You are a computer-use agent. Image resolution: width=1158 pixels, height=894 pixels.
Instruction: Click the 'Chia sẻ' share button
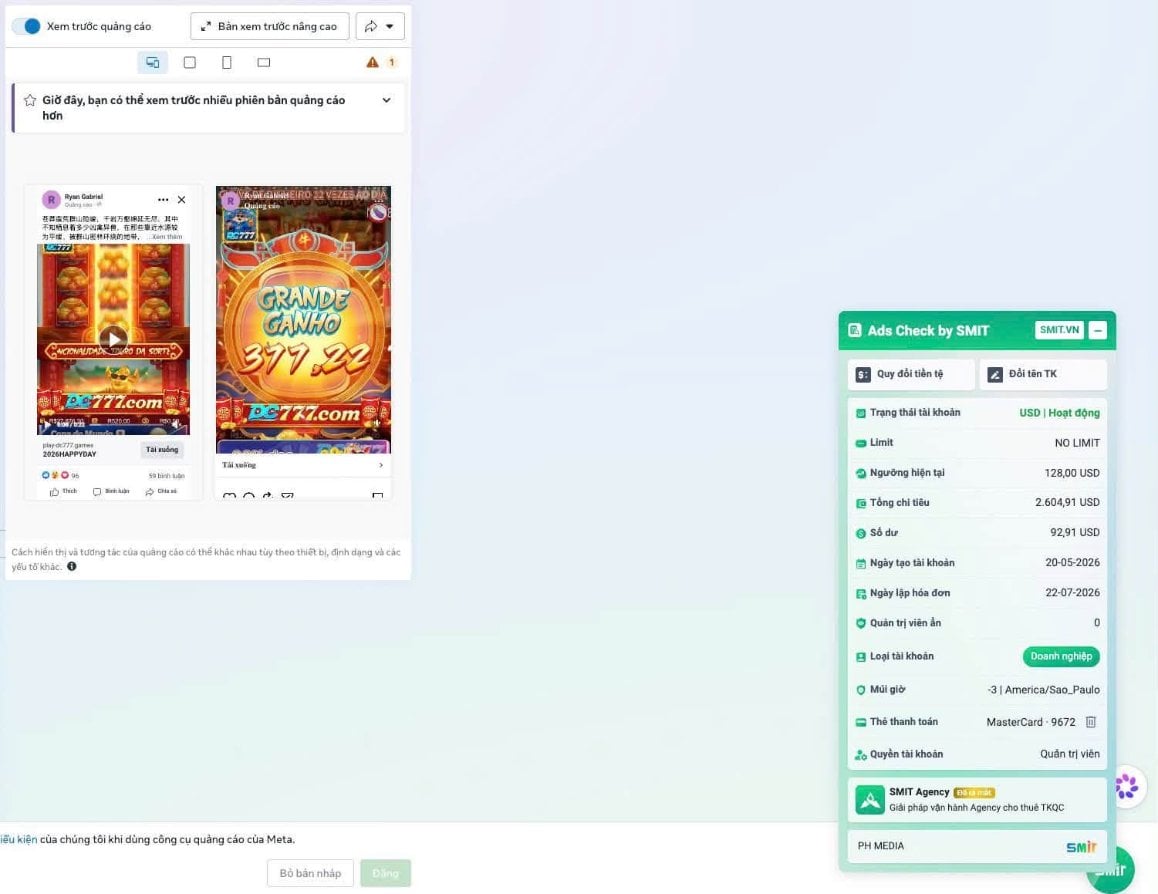tap(161, 492)
